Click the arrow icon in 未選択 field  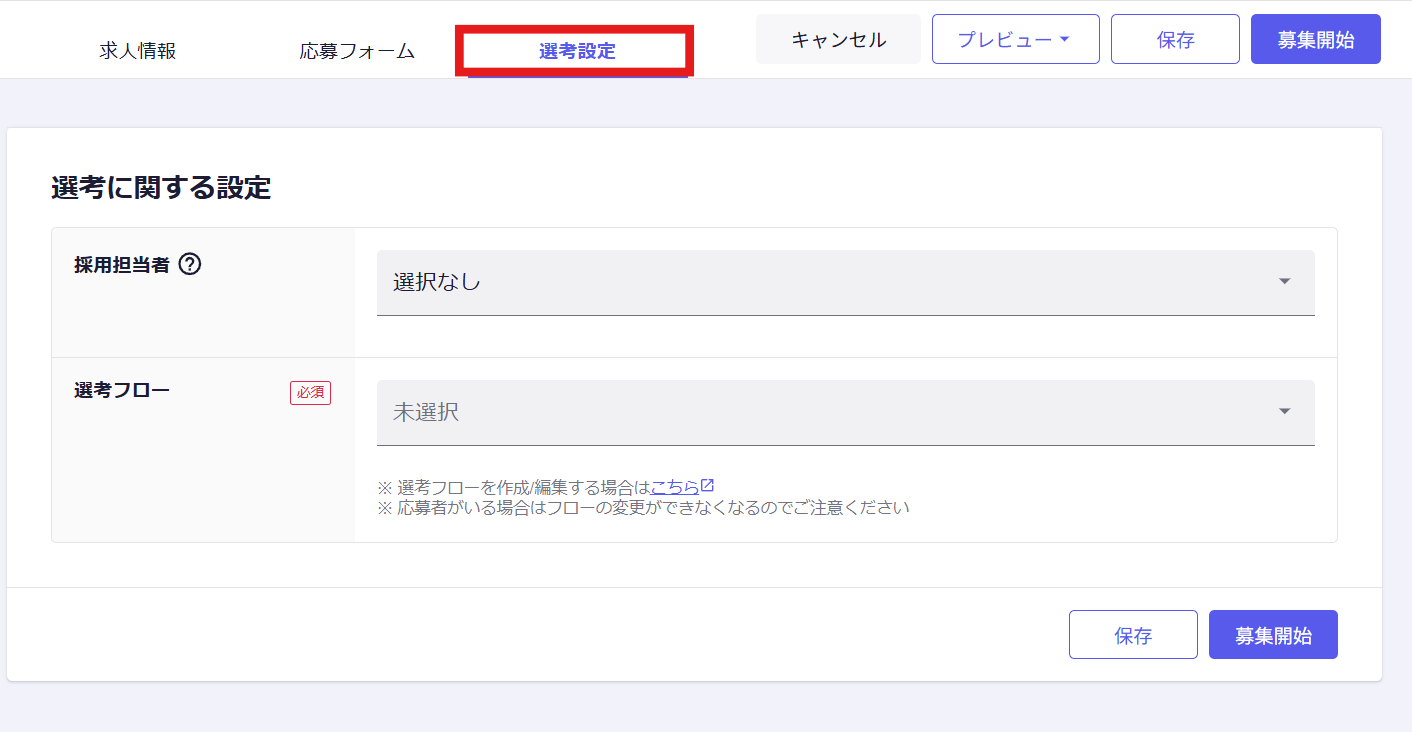coord(1285,412)
